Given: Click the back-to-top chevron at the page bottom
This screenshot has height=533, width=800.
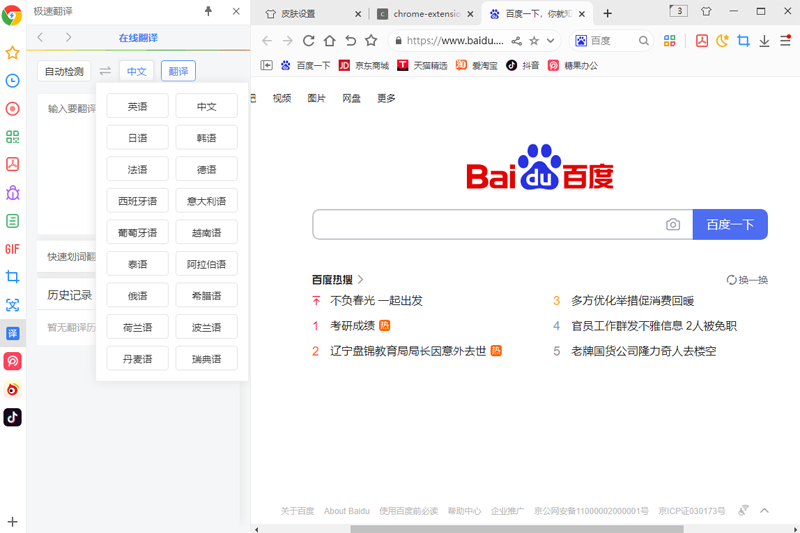Looking at the screenshot, I should (x=764, y=511).
